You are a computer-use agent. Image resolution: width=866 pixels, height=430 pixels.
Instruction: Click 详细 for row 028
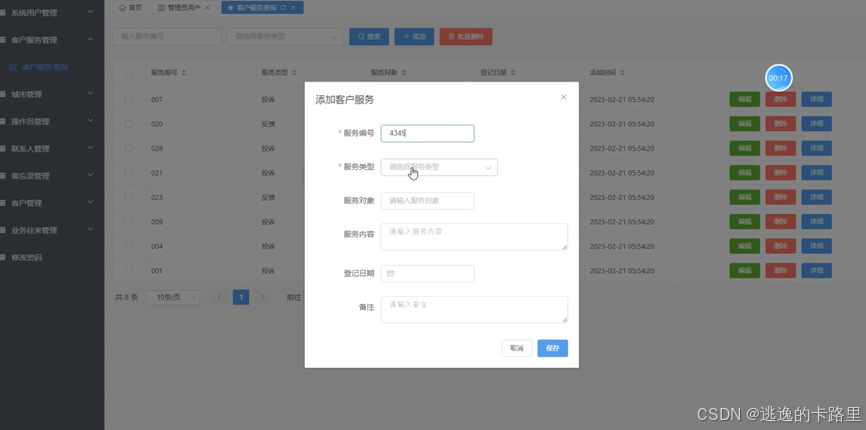tap(816, 148)
